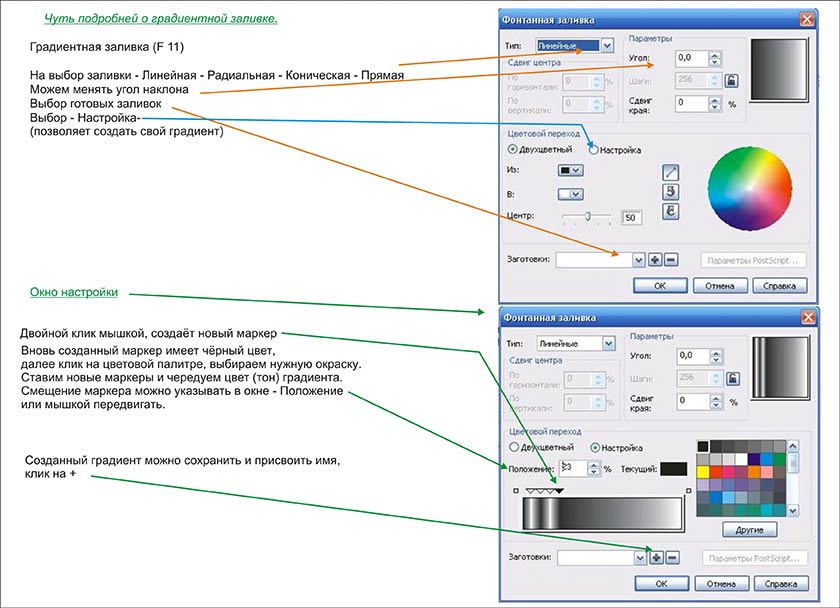The width and height of the screenshot is (840, 608).
Task: Click the minus preset button in the upper dialog
Action: tap(671, 259)
